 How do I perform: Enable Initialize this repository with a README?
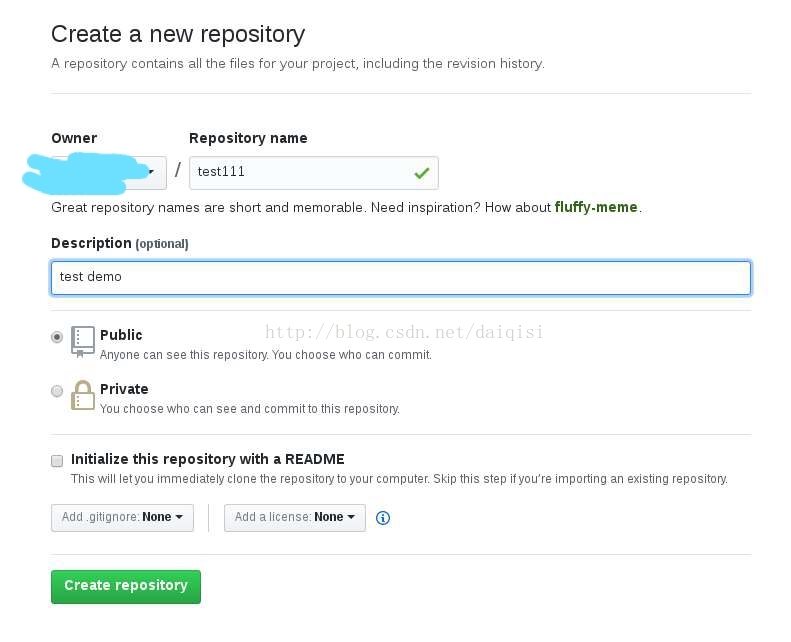tap(57, 460)
